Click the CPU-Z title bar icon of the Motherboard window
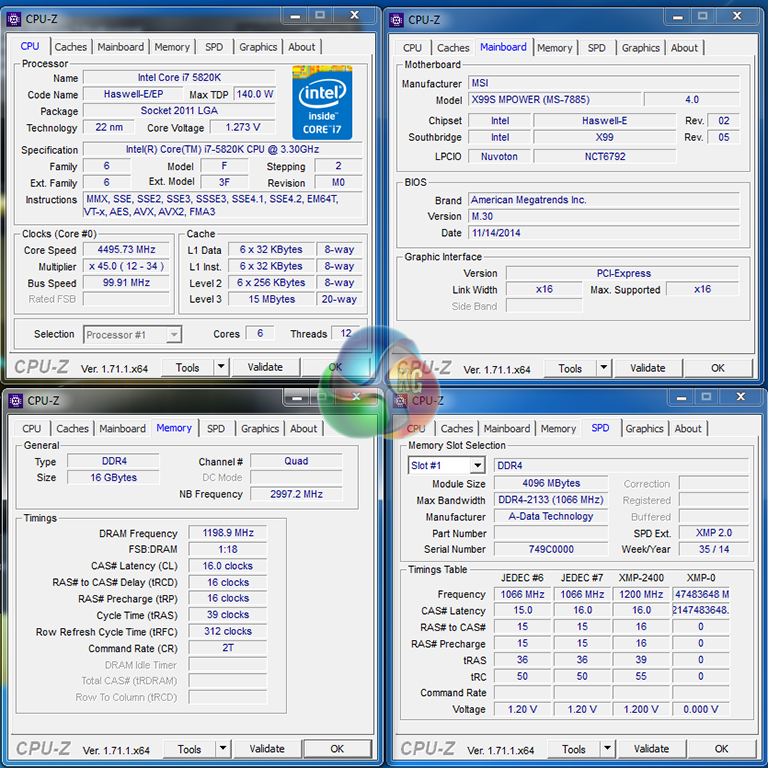 [397, 19]
